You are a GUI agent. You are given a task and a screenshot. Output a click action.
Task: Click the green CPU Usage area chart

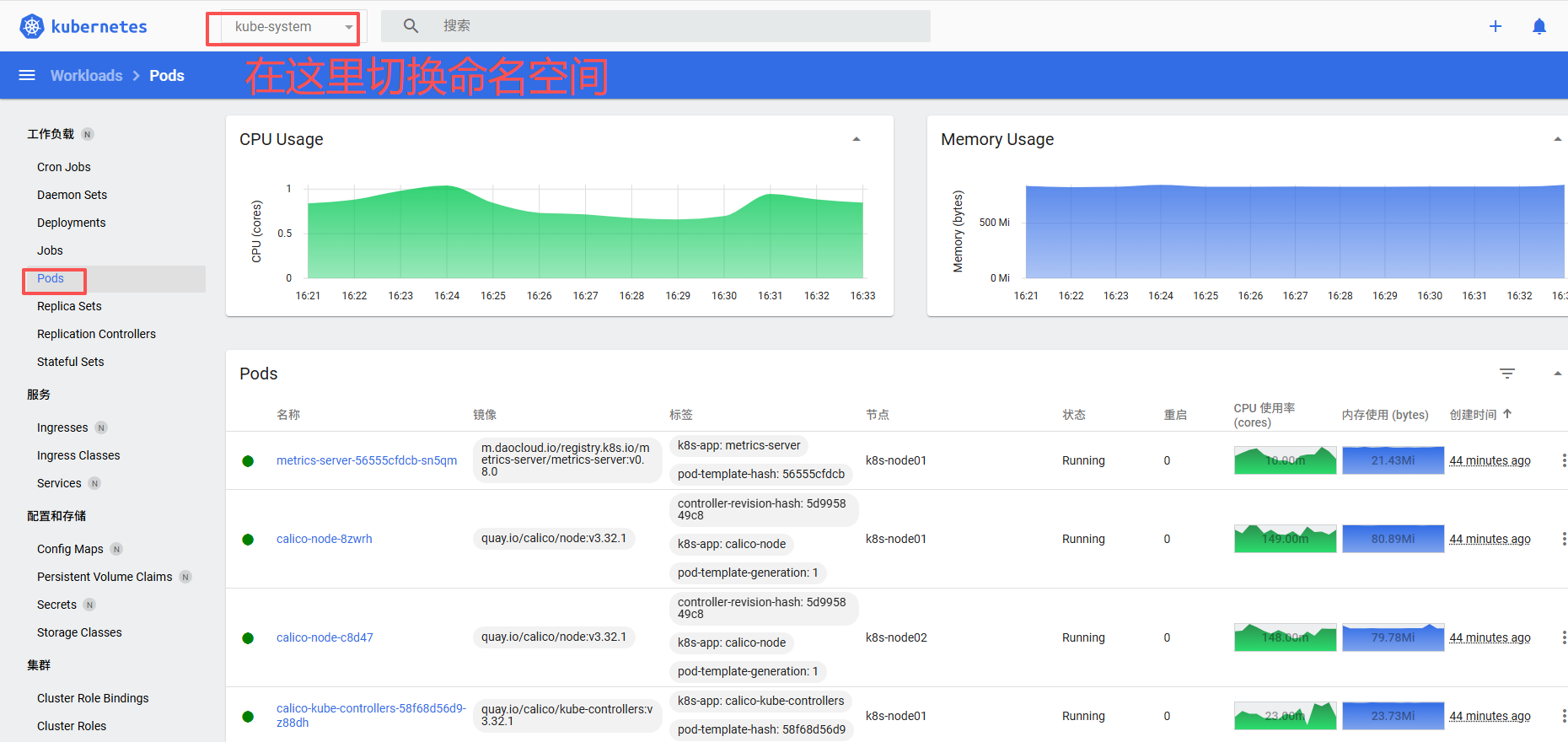[x=585, y=232]
